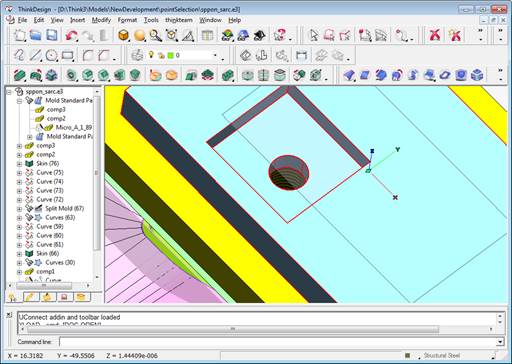This screenshot has width=512, height=364.
Task: Click the New document icon
Action: [20, 35]
